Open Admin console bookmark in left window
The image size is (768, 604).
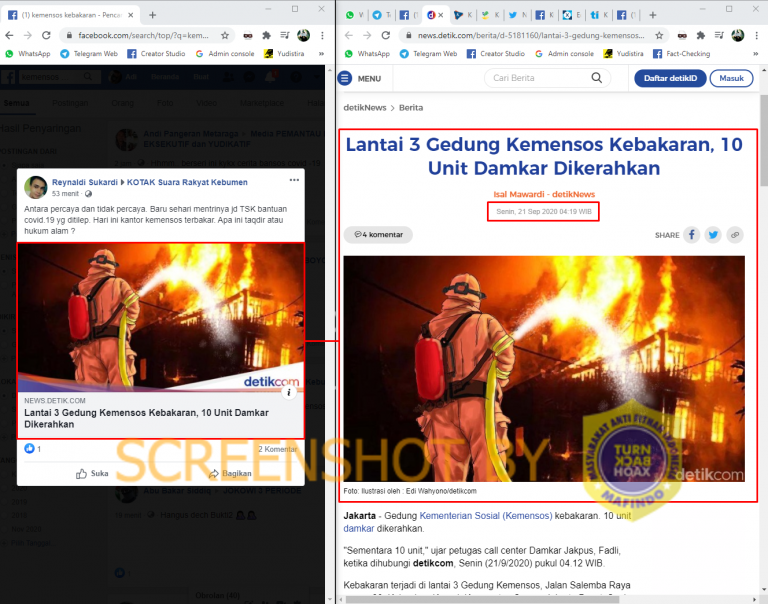[225, 54]
